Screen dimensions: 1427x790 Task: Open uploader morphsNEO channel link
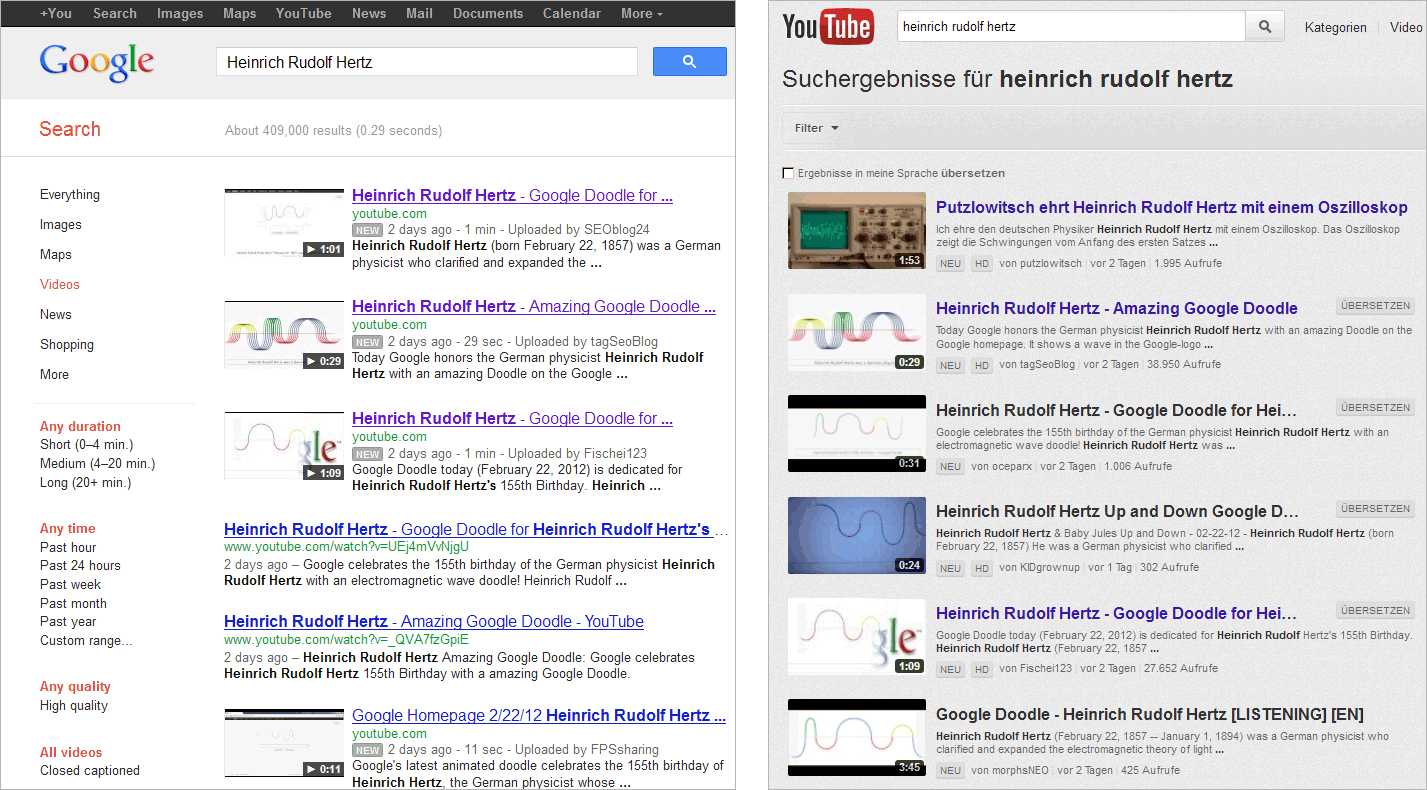pyautogui.click(x=1019, y=771)
